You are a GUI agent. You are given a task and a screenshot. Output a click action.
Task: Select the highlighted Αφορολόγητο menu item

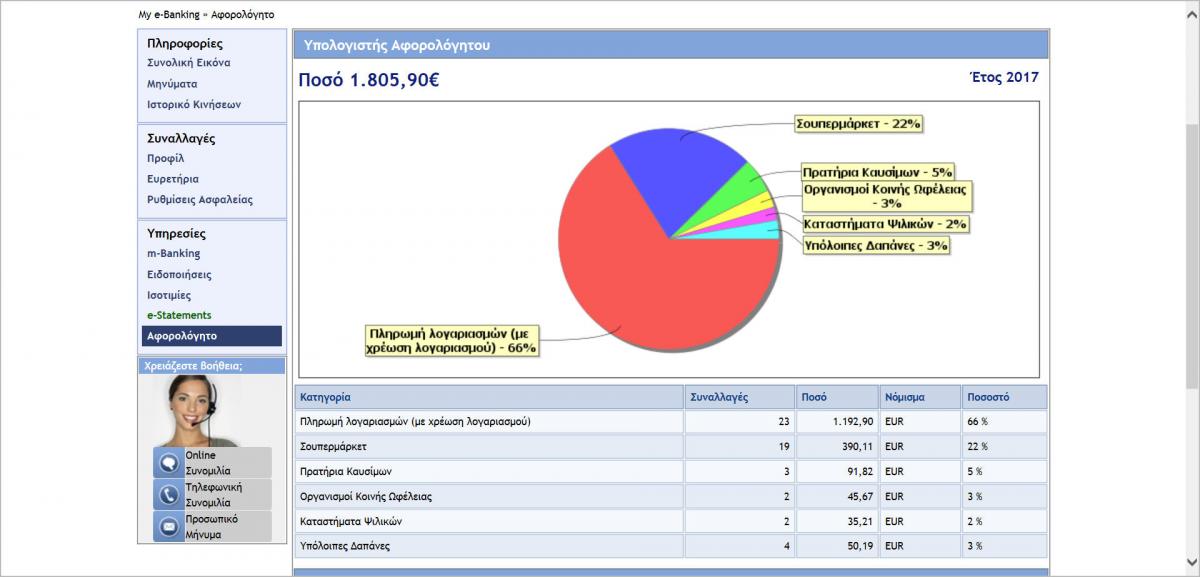[212, 336]
